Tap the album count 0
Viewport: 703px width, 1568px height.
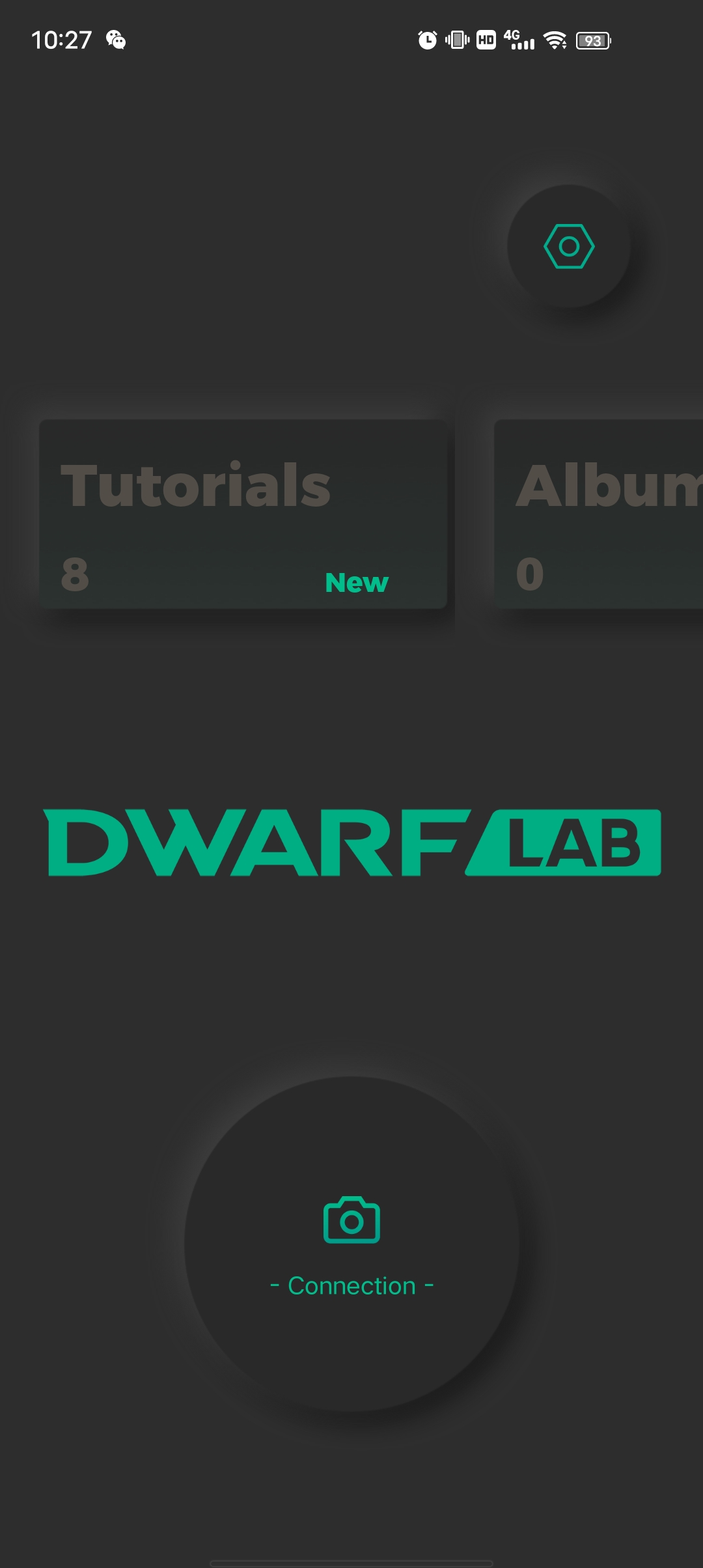tap(530, 574)
